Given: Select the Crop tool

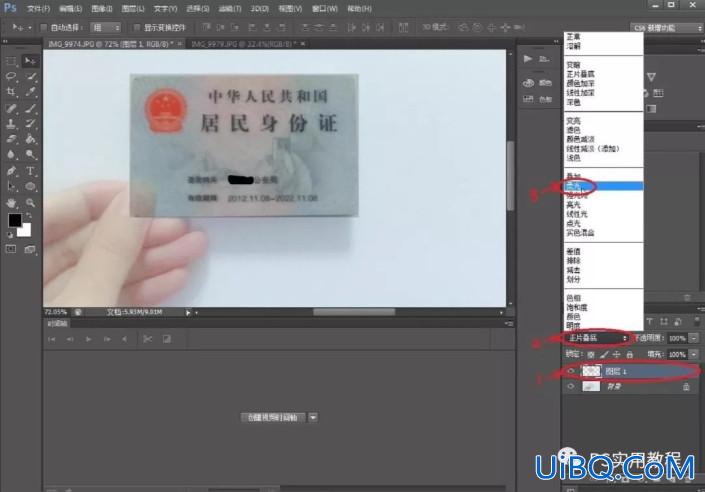Looking at the screenshot, I should coord(11,92).
